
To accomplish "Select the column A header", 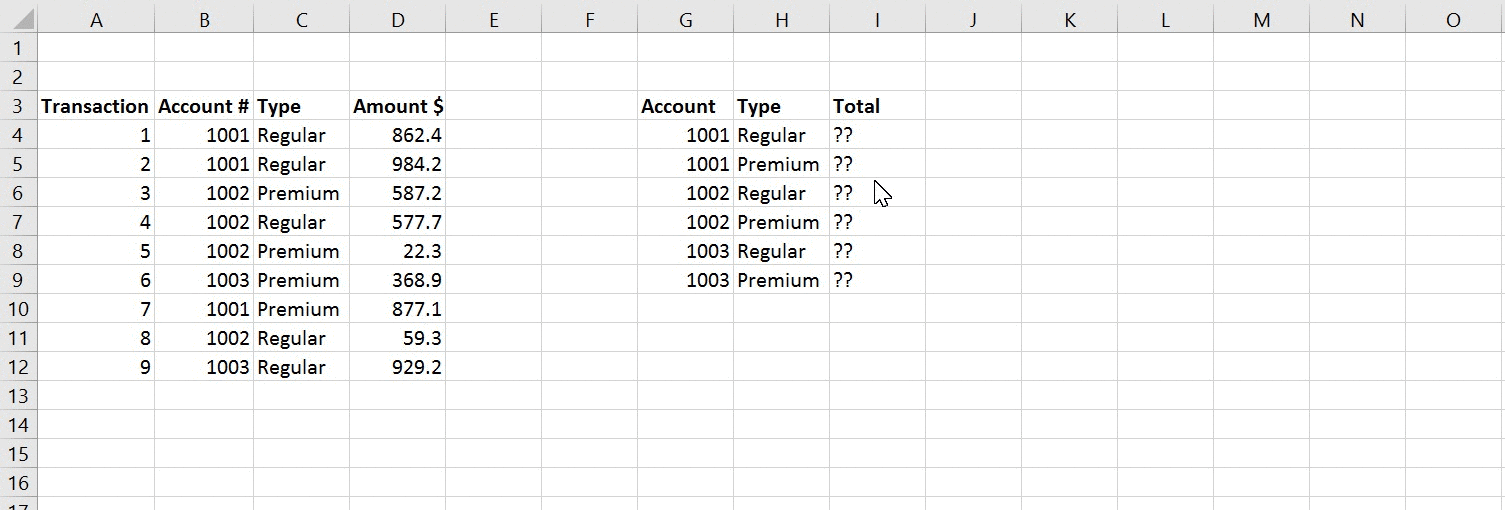I will point(96,20).
